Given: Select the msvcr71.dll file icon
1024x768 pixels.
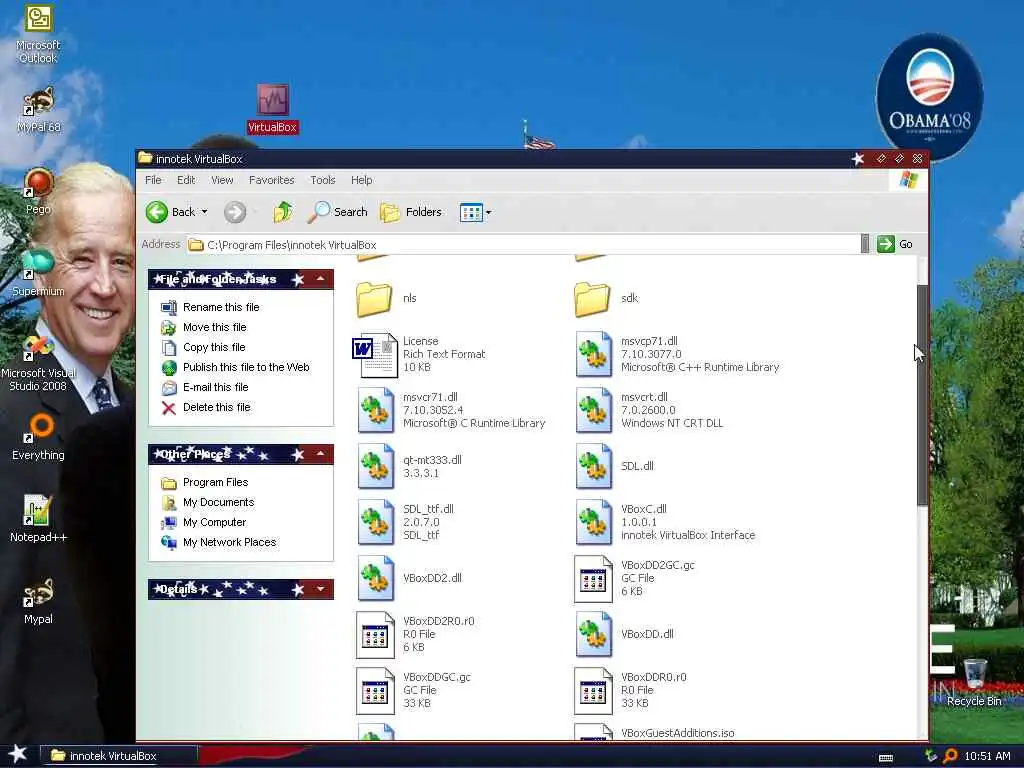Looking at the screenshot, I should pos(376,410).
